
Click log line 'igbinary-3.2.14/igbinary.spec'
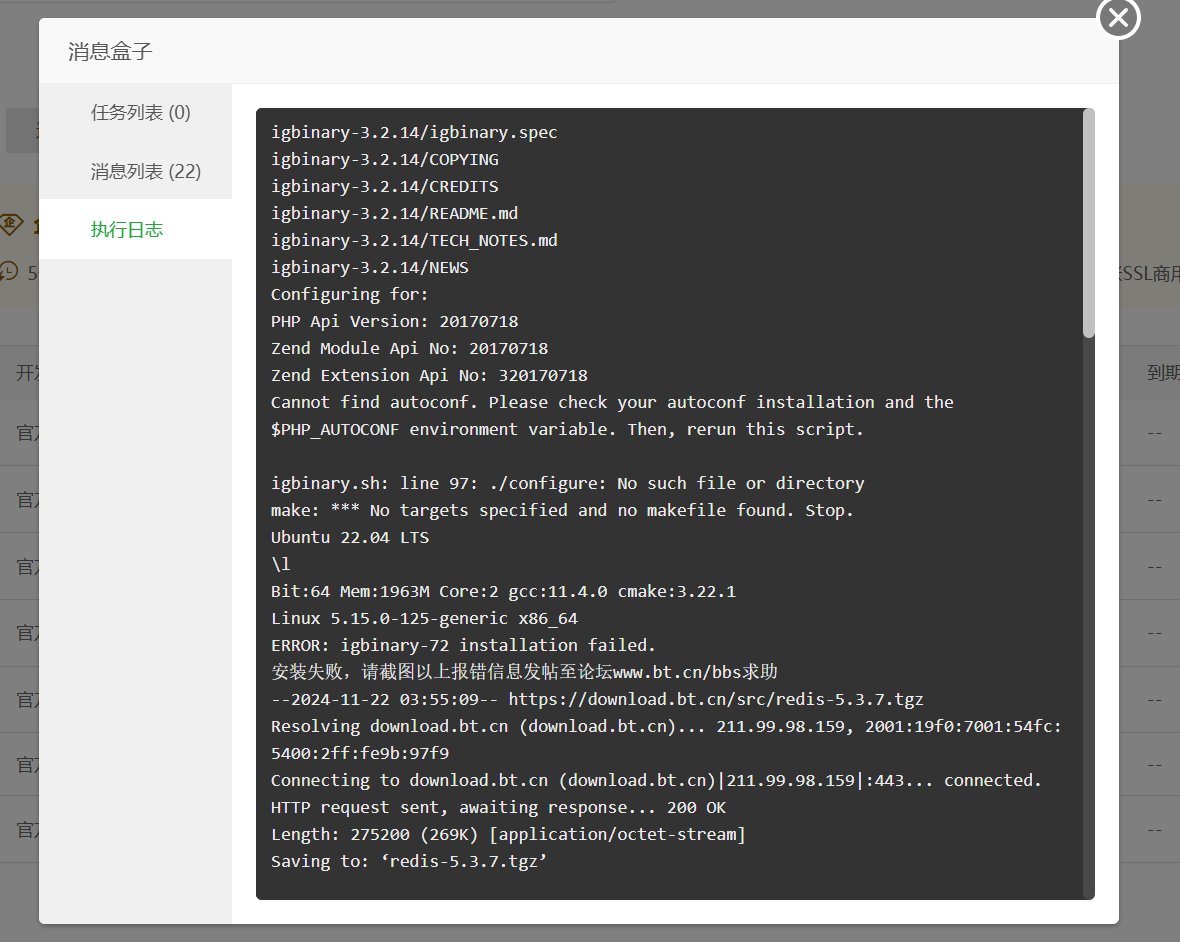click(x=414, y=132)
